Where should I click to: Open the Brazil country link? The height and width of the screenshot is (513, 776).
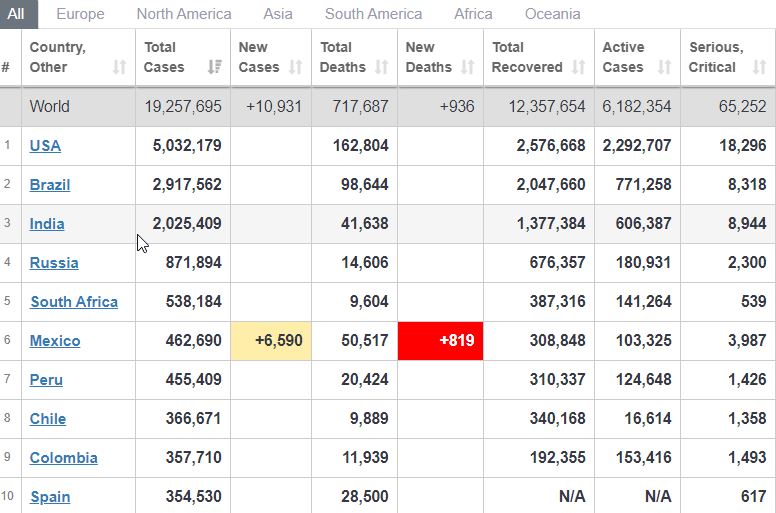tap(50, 185)
